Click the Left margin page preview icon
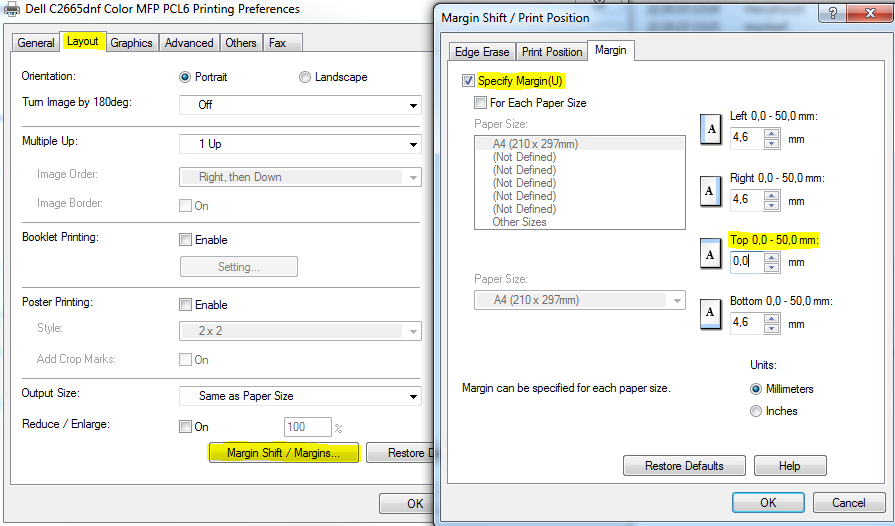This screenshot has width=895, height=526. coord(711,130)
